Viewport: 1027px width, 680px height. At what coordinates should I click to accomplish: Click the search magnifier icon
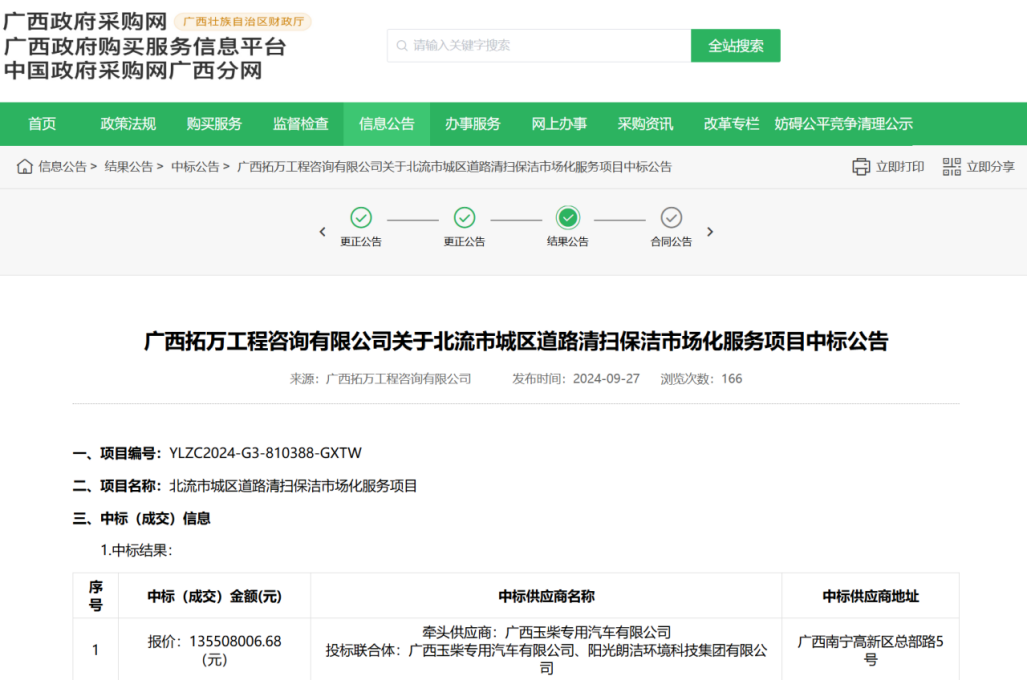click(x=402, y=46)
